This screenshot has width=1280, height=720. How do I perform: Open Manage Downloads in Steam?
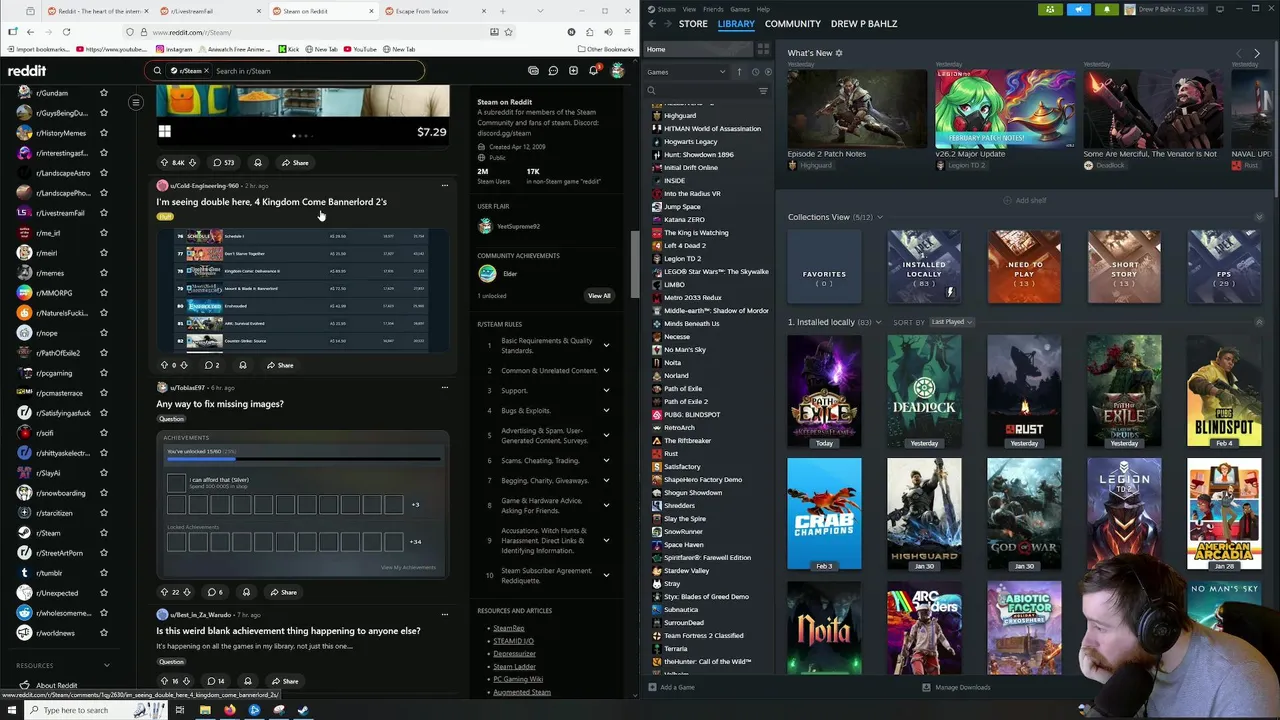pyautogui.click(x=956, y=687)
